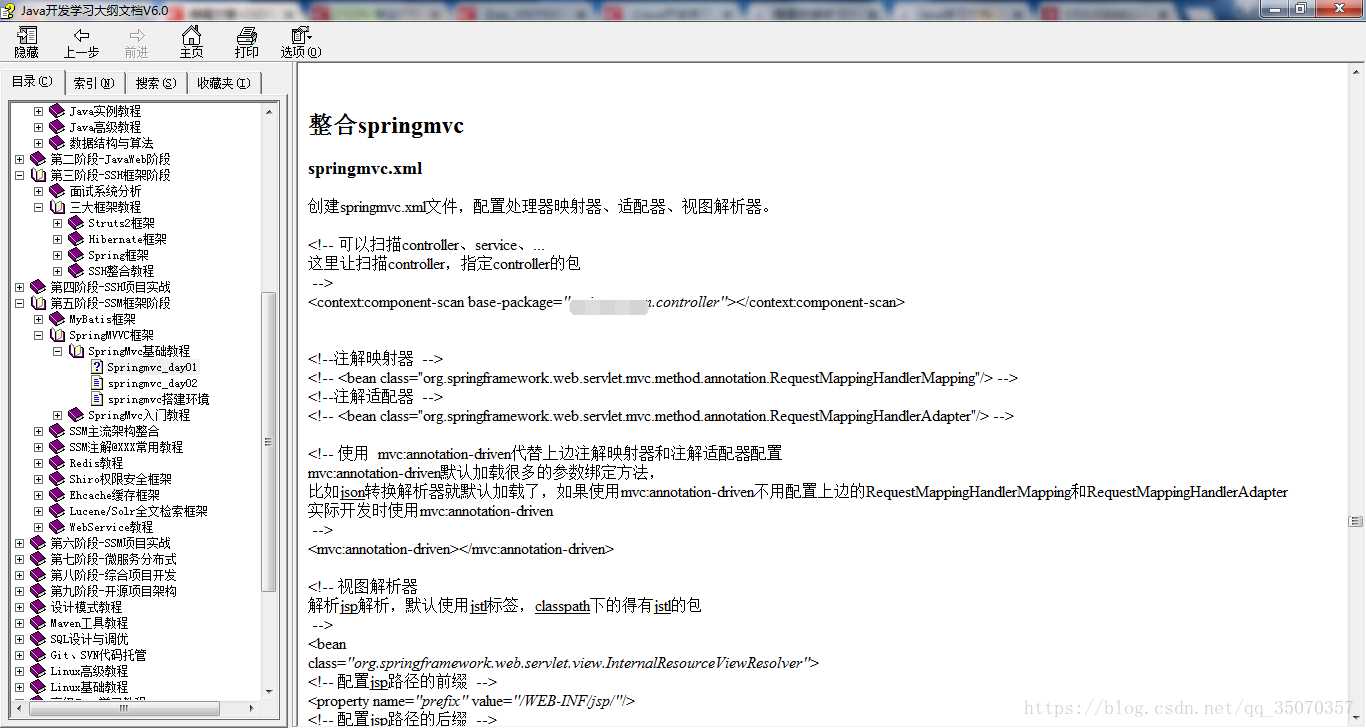Viewport: 1366px width, 728px height.
Task: Expand the 第二阶段-JavaWeb阶段 node
Action: pos(20,159)
